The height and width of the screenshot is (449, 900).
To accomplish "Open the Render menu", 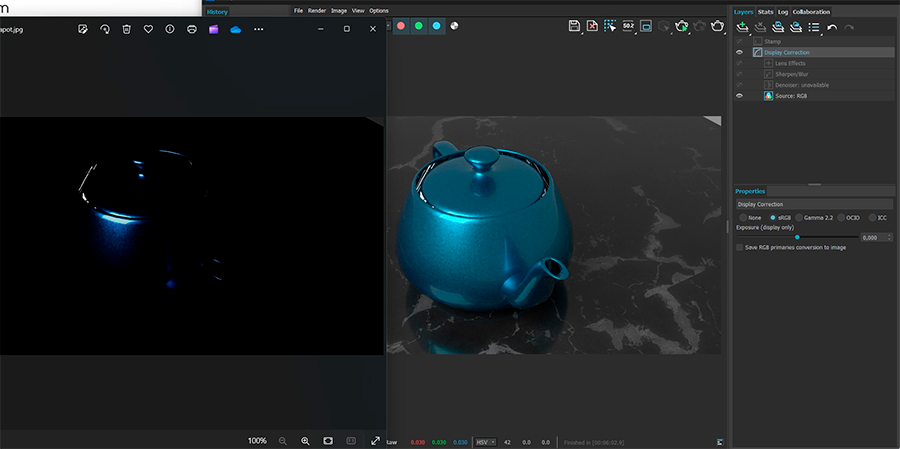I will (x=316, y=10).
